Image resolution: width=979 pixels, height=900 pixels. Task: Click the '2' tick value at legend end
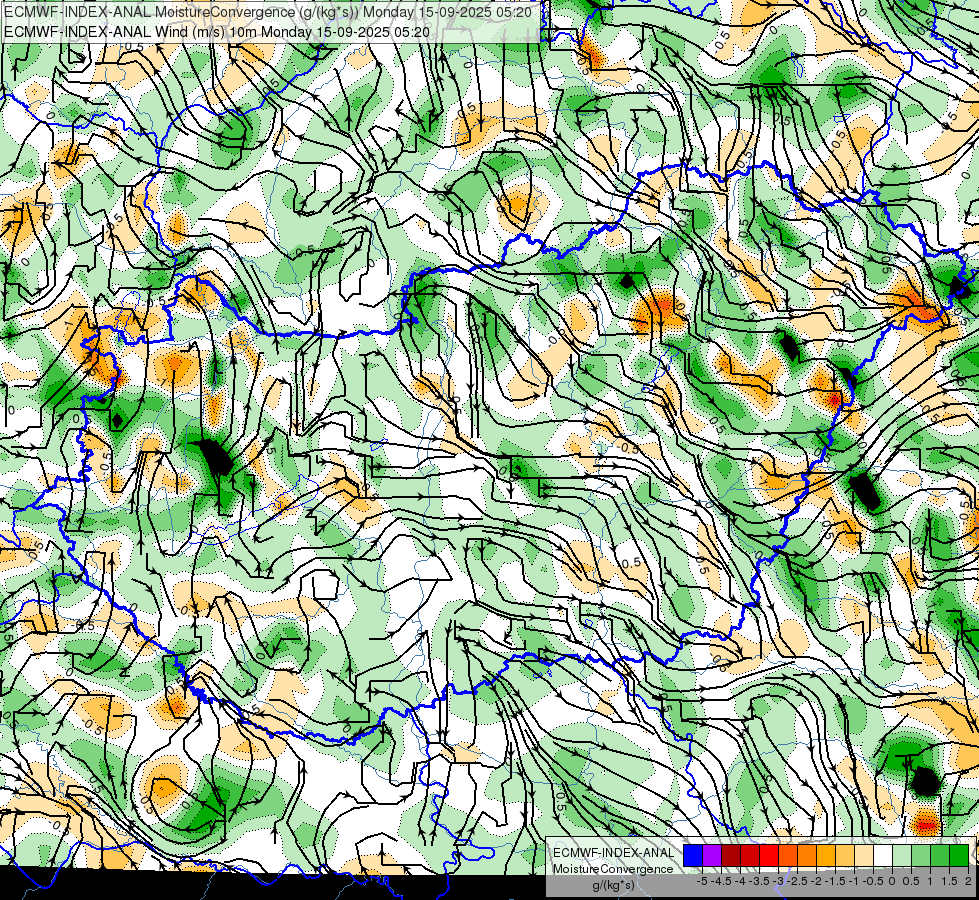pyautogui.click(x=968, y=881)
